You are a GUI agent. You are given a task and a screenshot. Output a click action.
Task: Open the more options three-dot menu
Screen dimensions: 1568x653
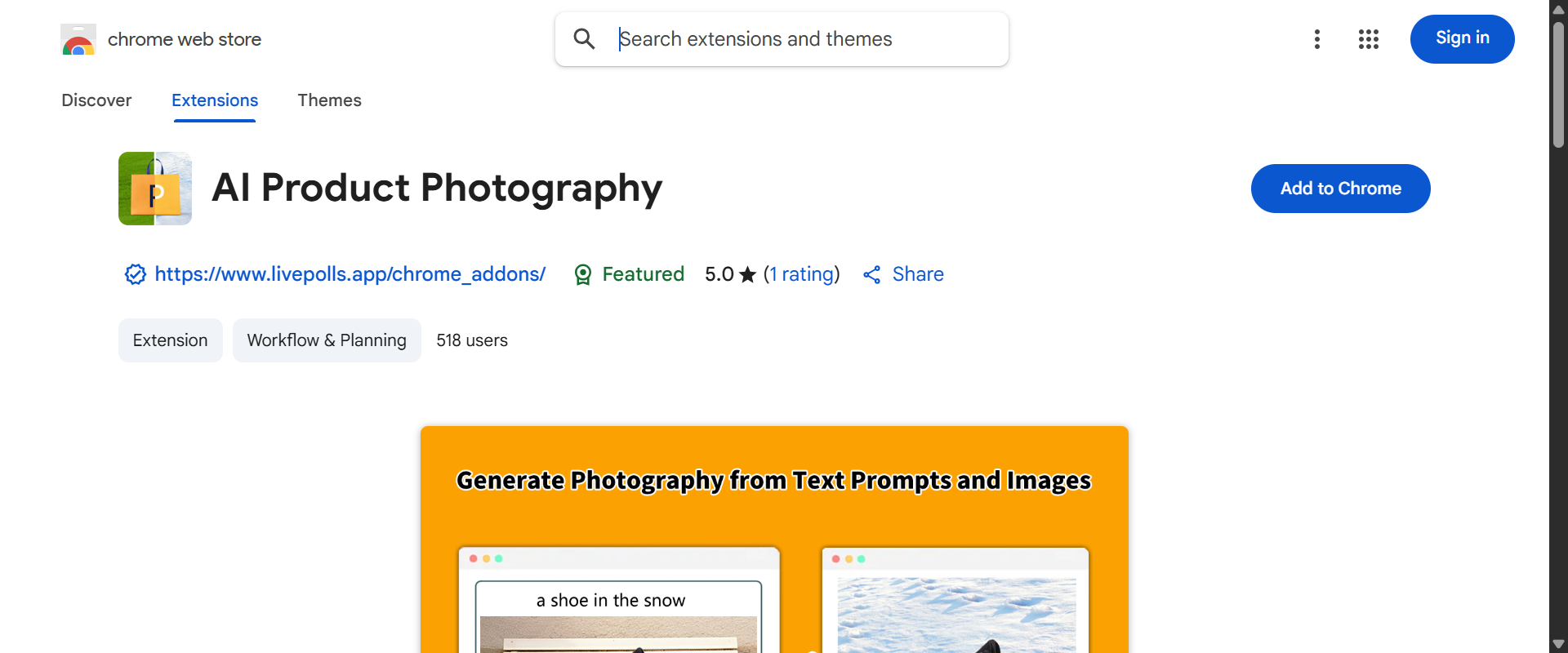click(1317, 38)
